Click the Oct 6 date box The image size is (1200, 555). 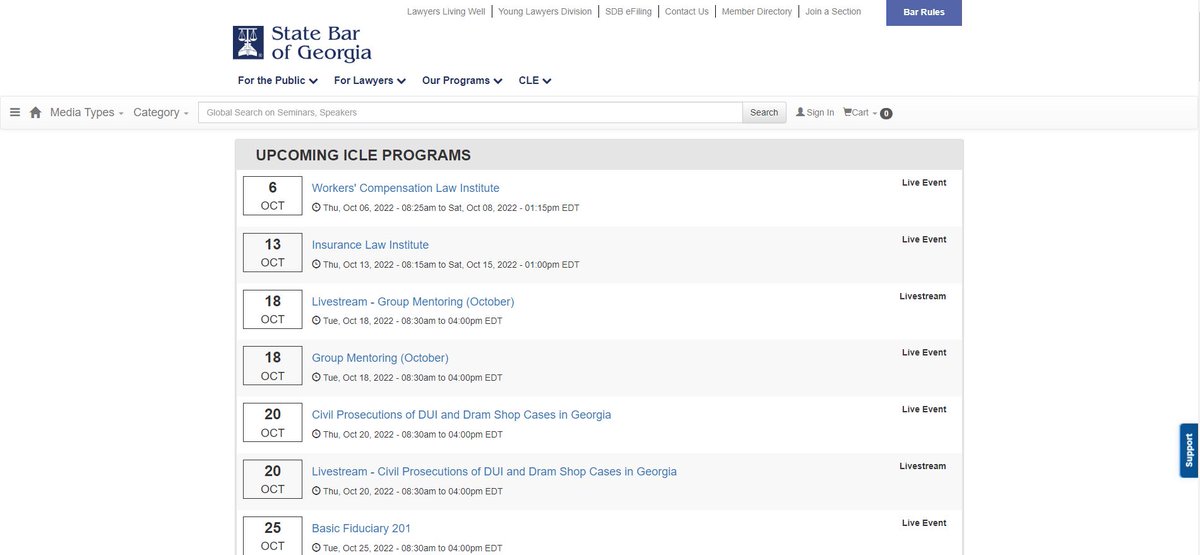[273, 196]
